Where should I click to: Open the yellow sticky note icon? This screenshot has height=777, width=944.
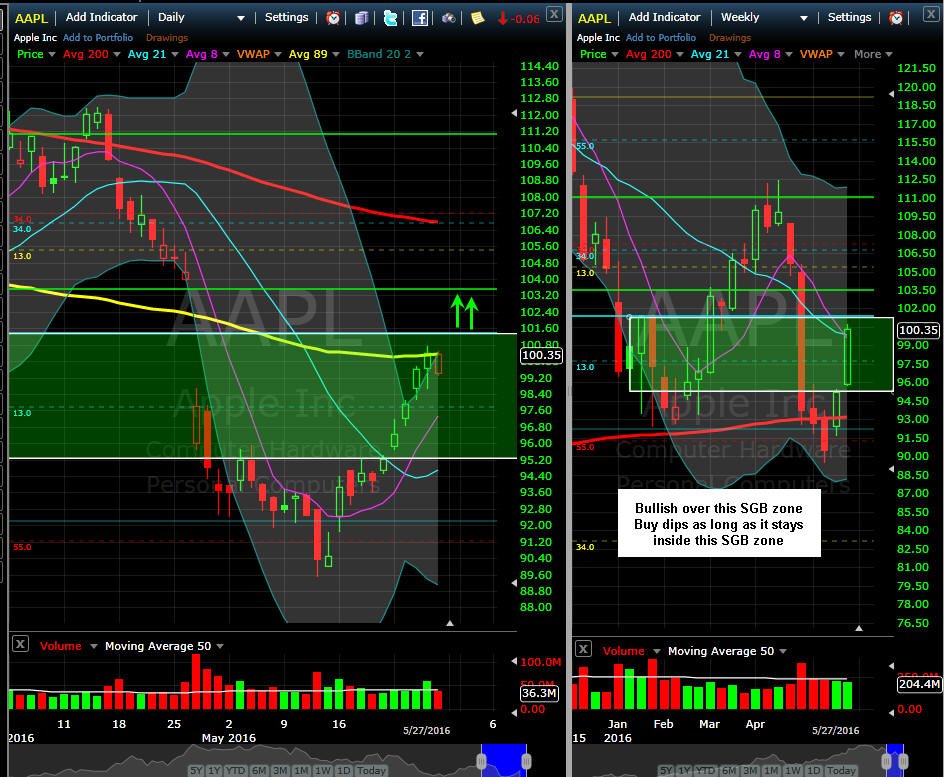click(477, 18)
